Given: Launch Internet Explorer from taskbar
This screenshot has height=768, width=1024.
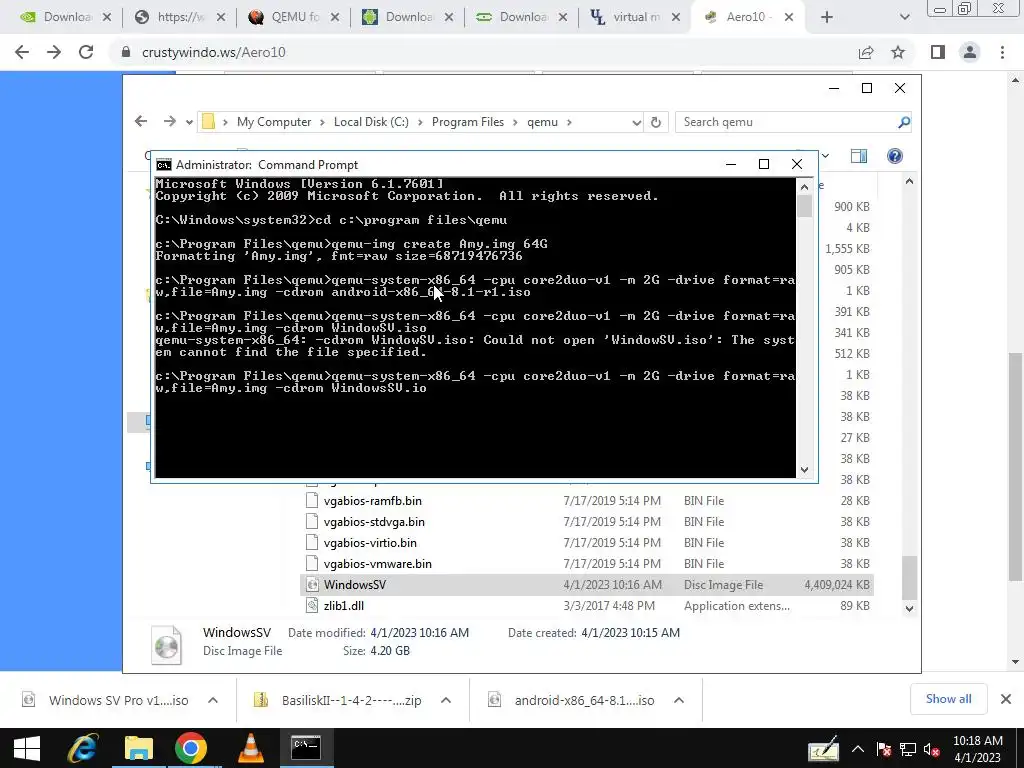Looking at the screenshot, I should (83, 748).
